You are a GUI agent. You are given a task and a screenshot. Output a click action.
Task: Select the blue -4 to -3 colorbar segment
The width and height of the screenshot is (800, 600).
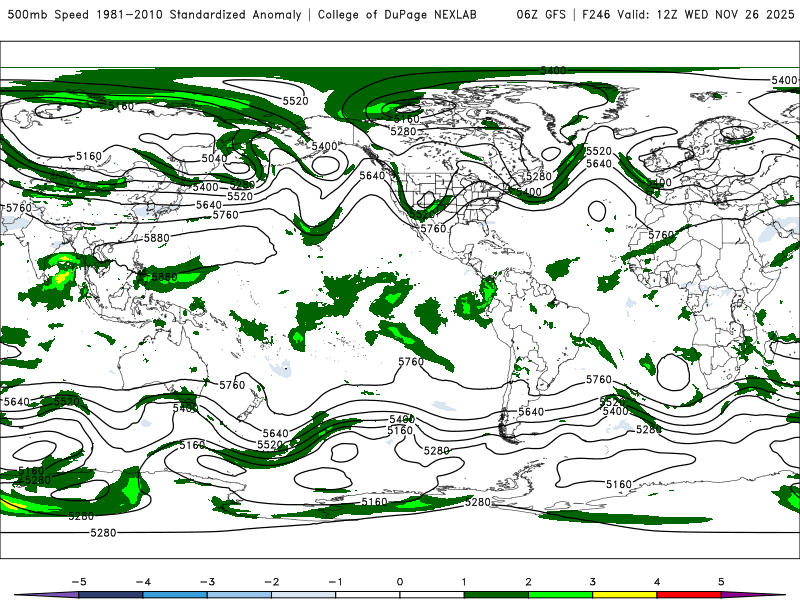[175, 595]
